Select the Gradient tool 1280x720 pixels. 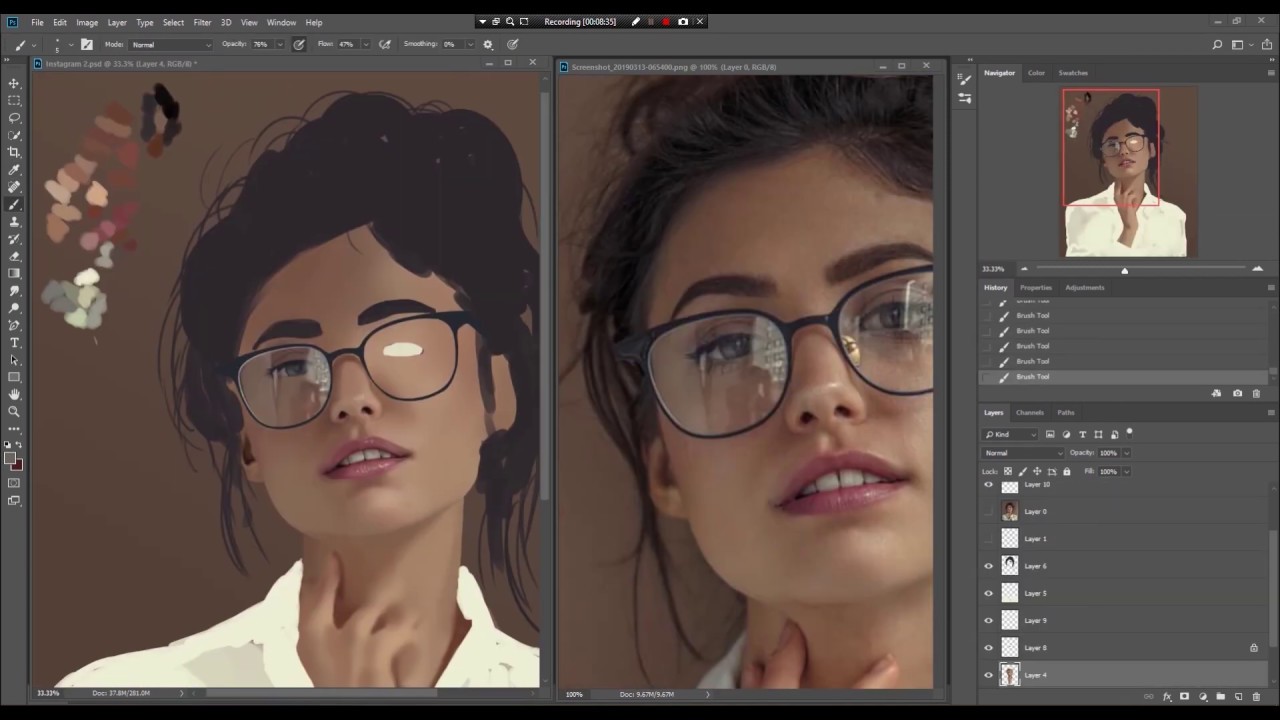coord(14,273)
